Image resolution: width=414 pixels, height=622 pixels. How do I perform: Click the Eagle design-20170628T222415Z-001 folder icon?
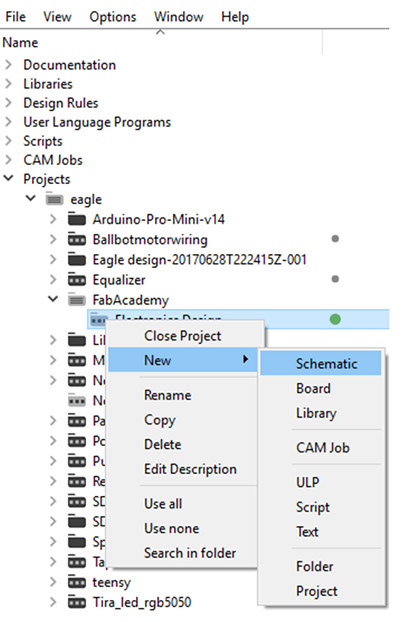click(77, 259)
